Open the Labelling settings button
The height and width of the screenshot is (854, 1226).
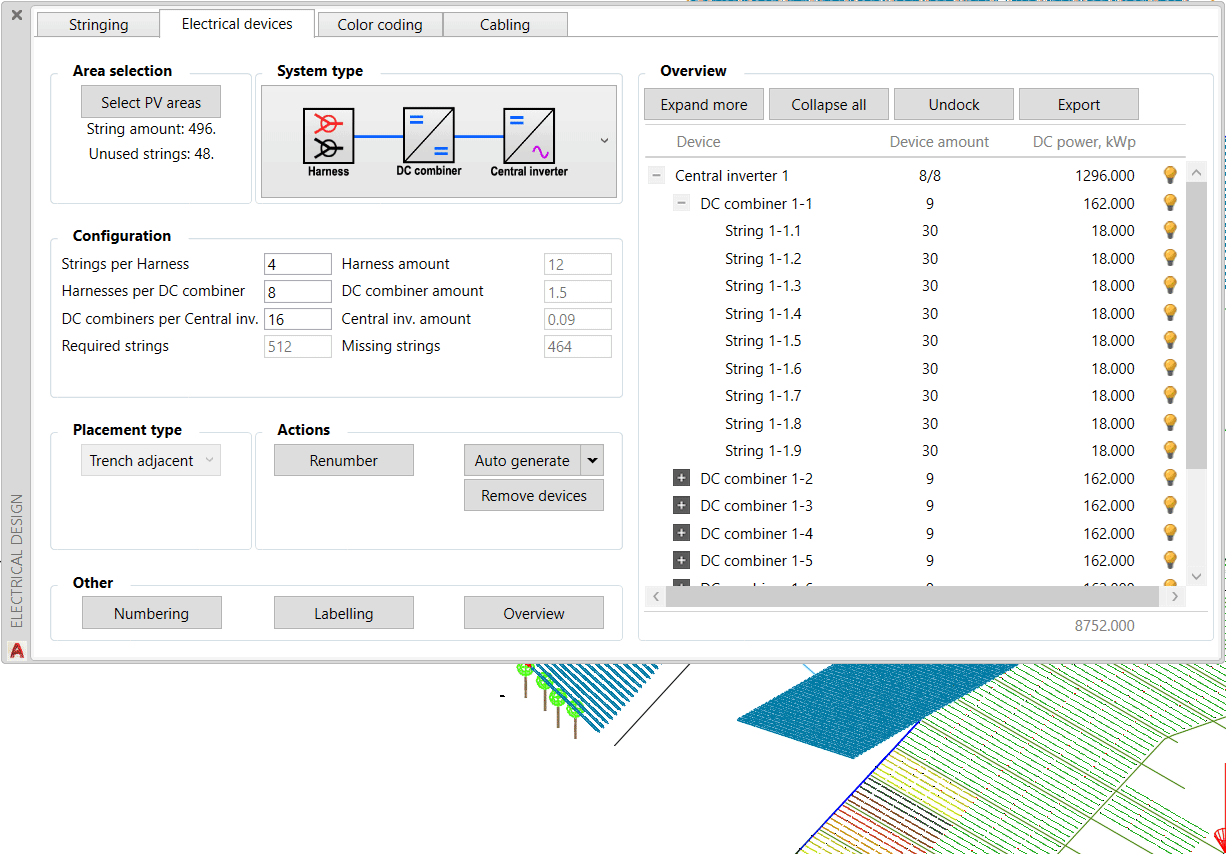tap(344, 613)
